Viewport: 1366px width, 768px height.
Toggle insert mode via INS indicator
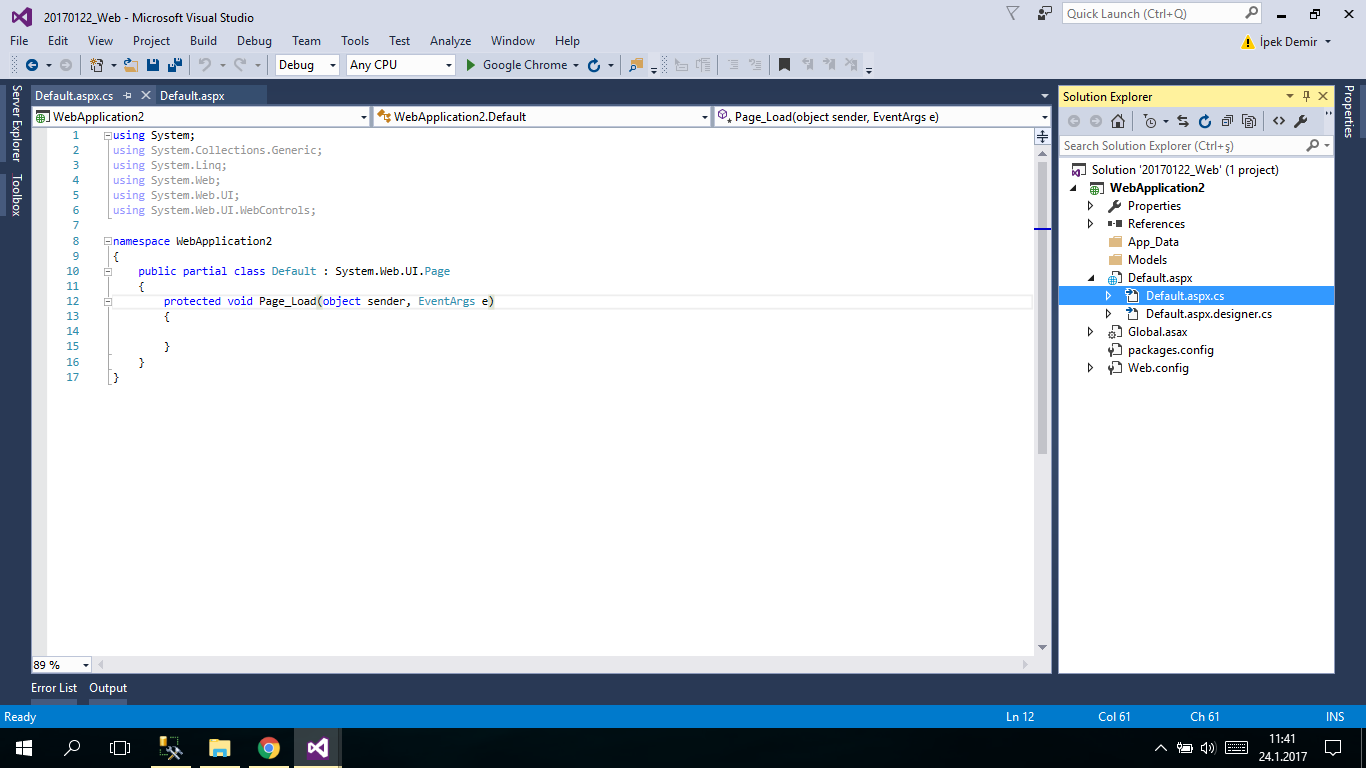1335,716
